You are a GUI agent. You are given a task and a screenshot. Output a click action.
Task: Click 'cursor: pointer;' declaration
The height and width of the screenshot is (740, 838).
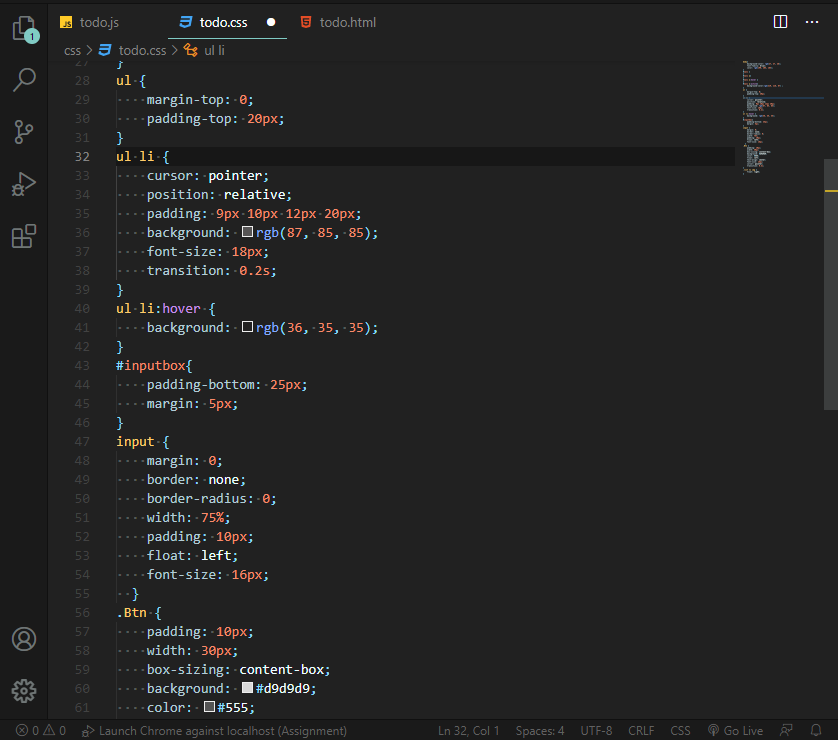pos(208,175)
